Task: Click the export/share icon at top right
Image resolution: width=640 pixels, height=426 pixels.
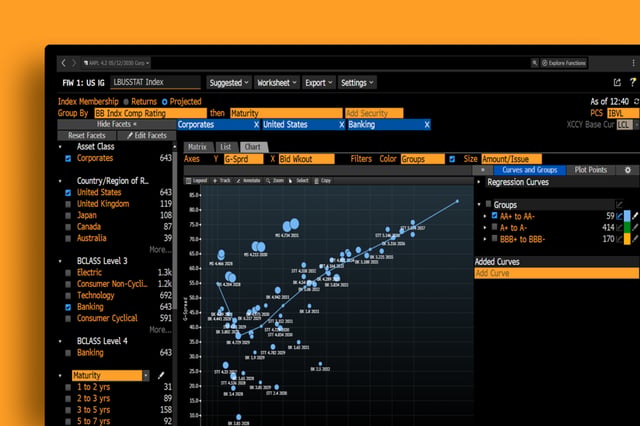Action: pyautogui.click(x=617, y=82)
